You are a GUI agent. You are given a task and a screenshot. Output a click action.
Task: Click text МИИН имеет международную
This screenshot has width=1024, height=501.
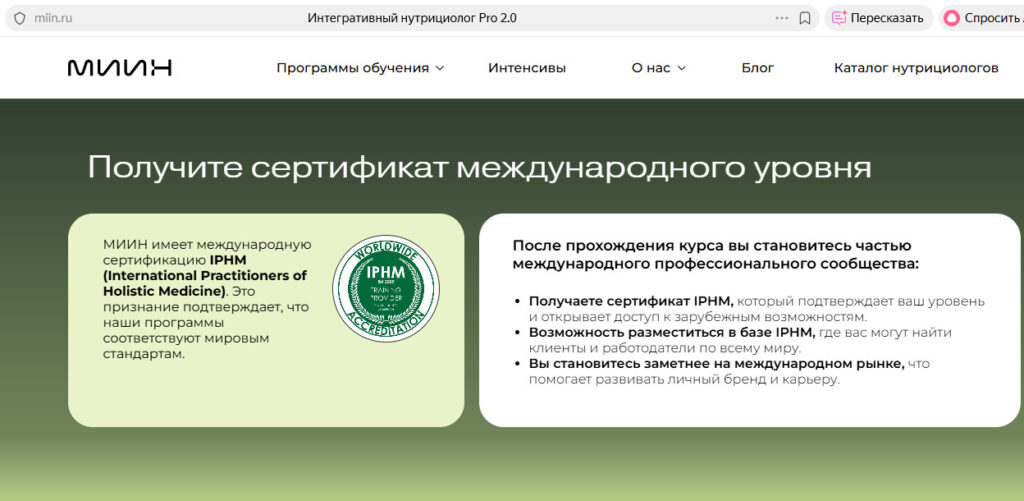click(207, 244)
